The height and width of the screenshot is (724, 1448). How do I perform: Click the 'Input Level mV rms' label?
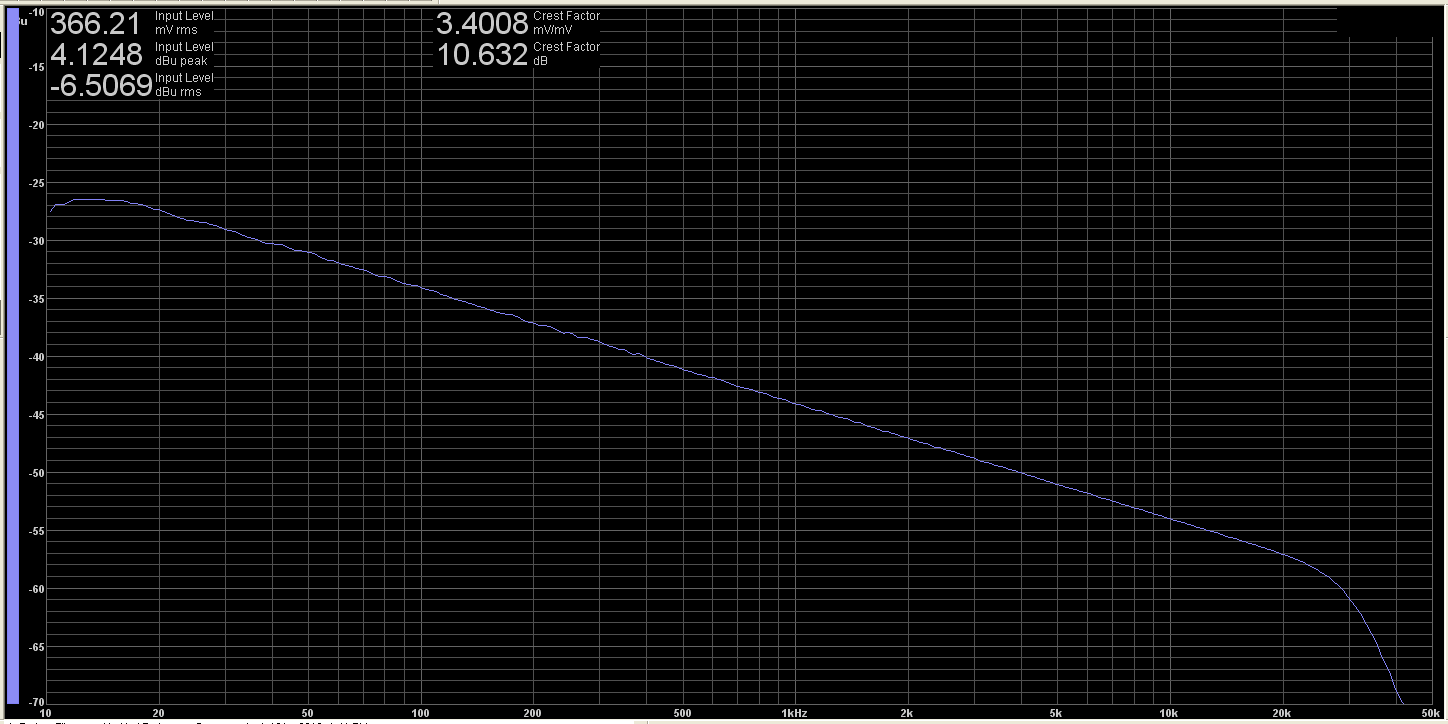point(184,23)
